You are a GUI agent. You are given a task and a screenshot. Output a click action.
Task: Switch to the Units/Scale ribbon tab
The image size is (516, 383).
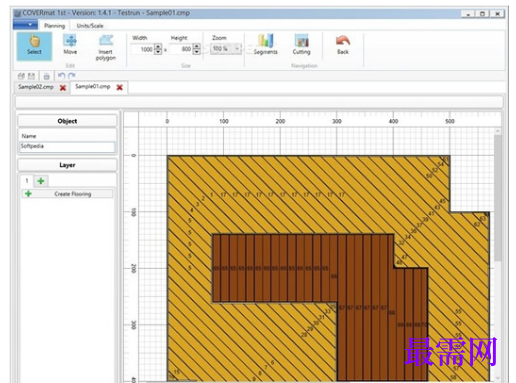coord(90,26)
